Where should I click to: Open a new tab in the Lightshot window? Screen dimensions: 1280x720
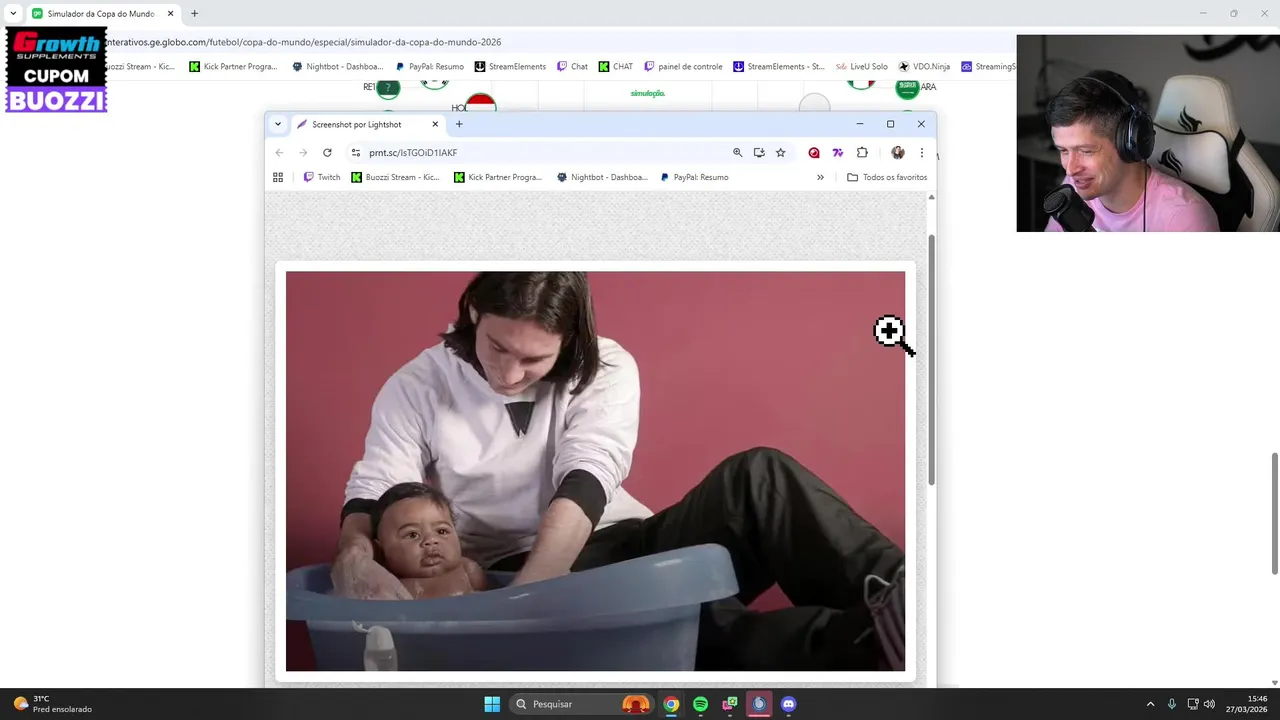click(459, 124)
